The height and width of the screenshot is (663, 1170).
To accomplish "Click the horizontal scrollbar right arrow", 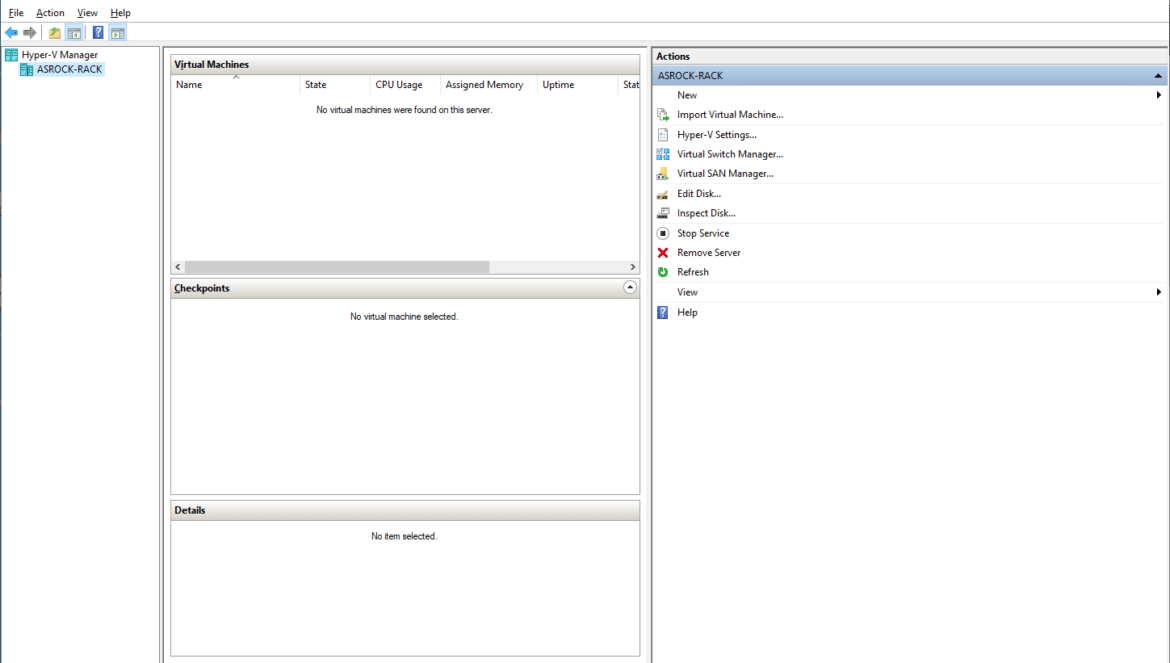I will click(x=633, y=267).
